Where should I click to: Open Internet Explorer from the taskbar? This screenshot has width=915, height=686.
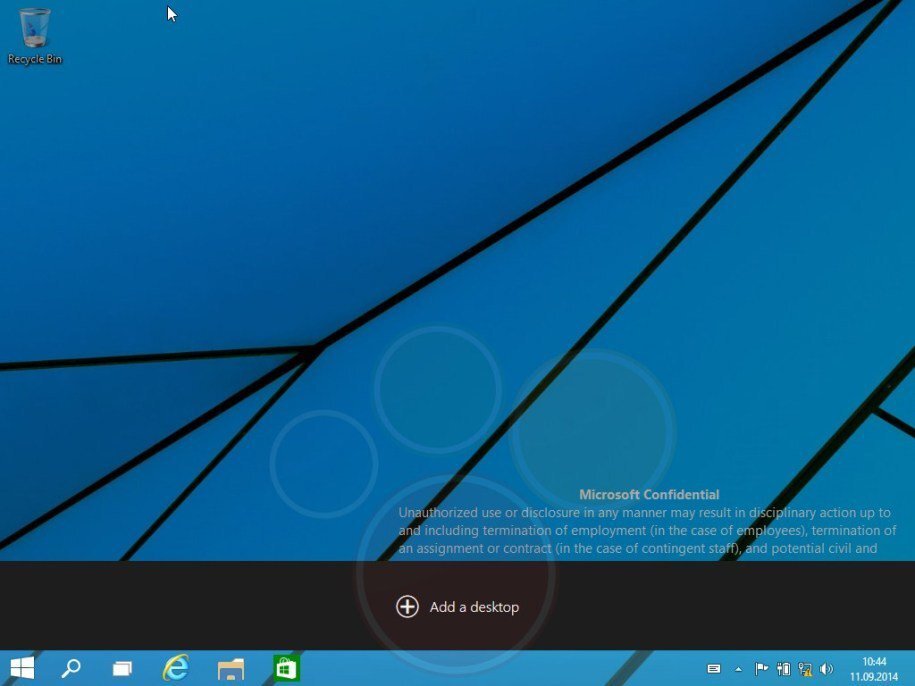click(x=175, y=668)
